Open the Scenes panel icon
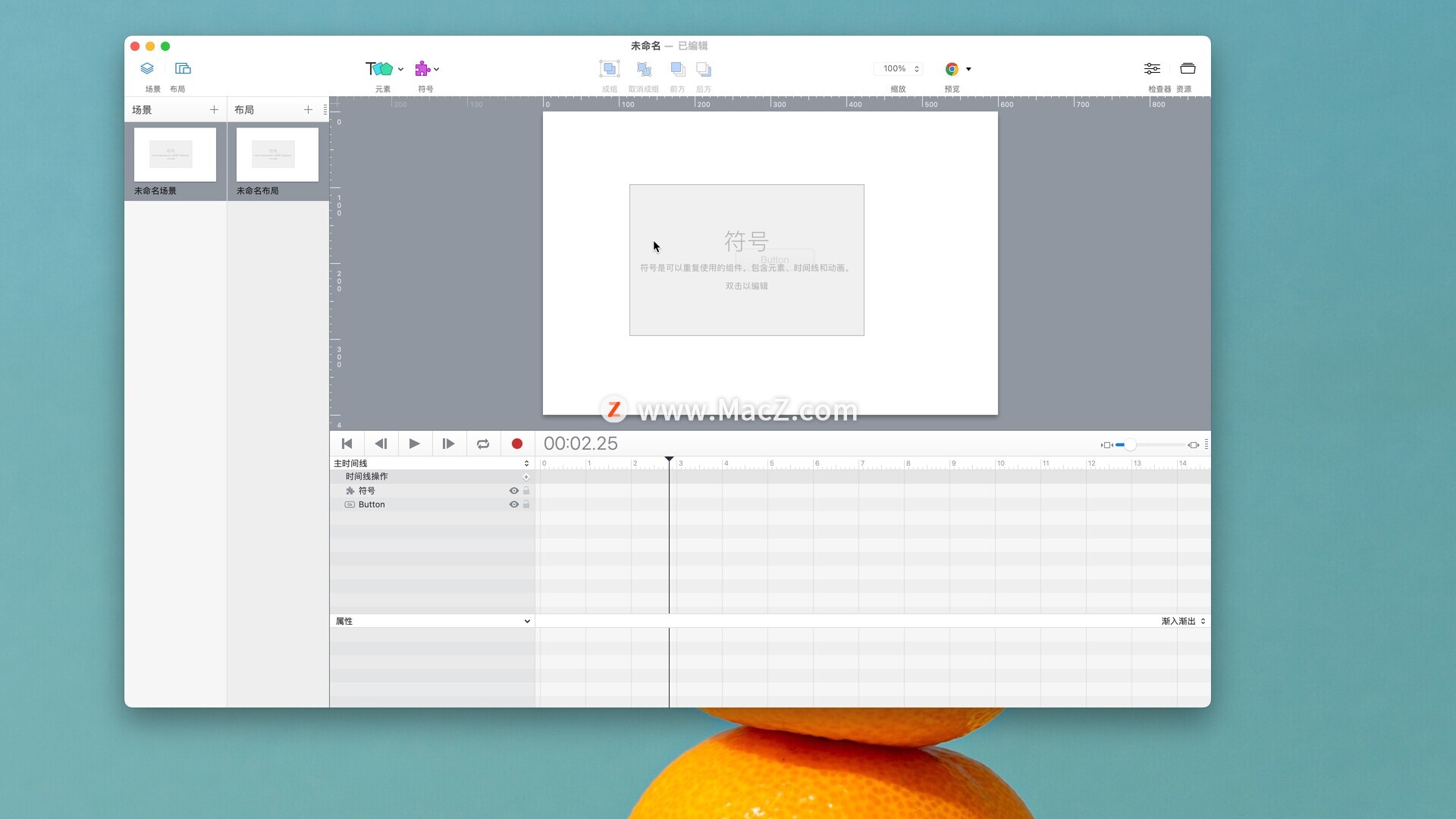 click(147, 68)
